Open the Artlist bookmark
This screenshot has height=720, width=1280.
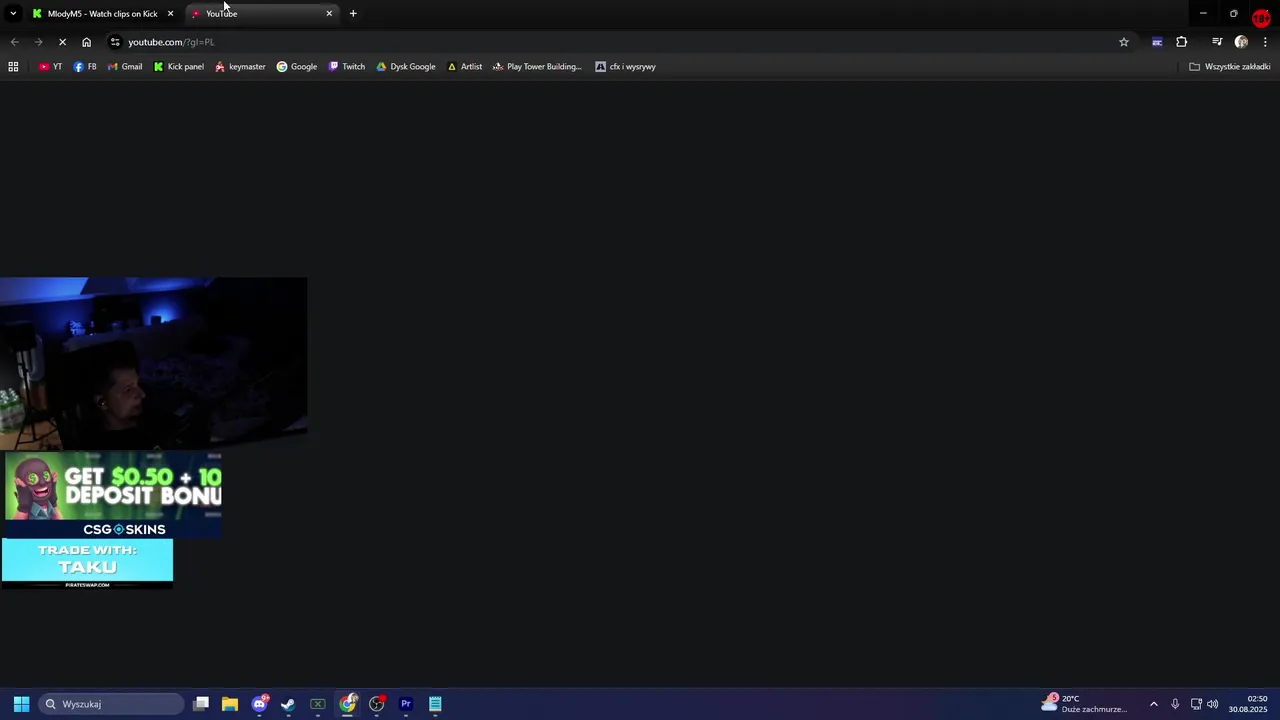465,67
